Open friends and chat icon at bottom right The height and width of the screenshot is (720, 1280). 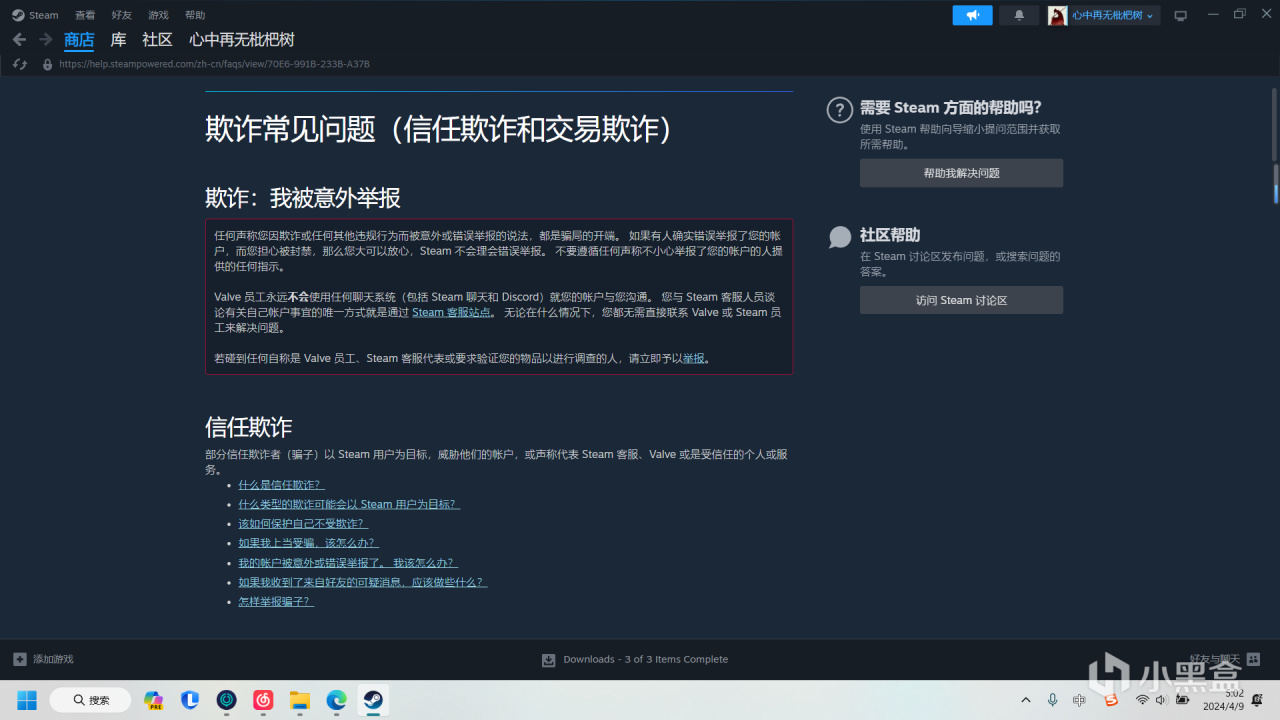pyautogui.click(x=1254, y=659)
